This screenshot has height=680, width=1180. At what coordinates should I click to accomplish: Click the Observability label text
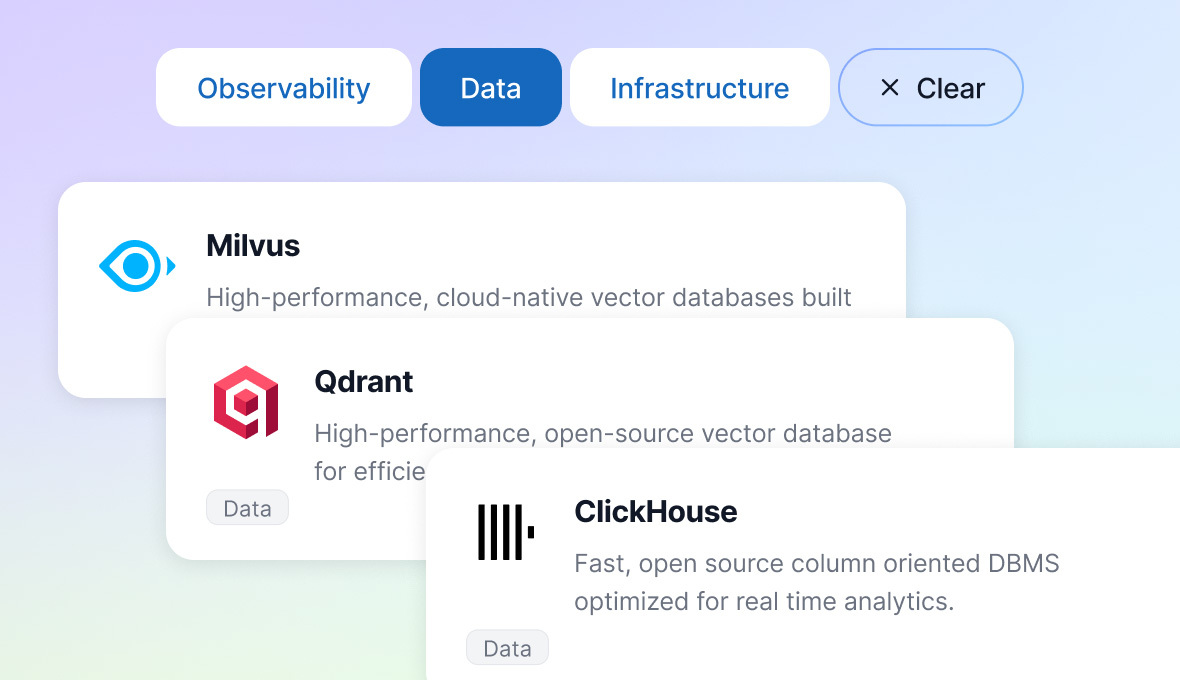tap(284, 89)
